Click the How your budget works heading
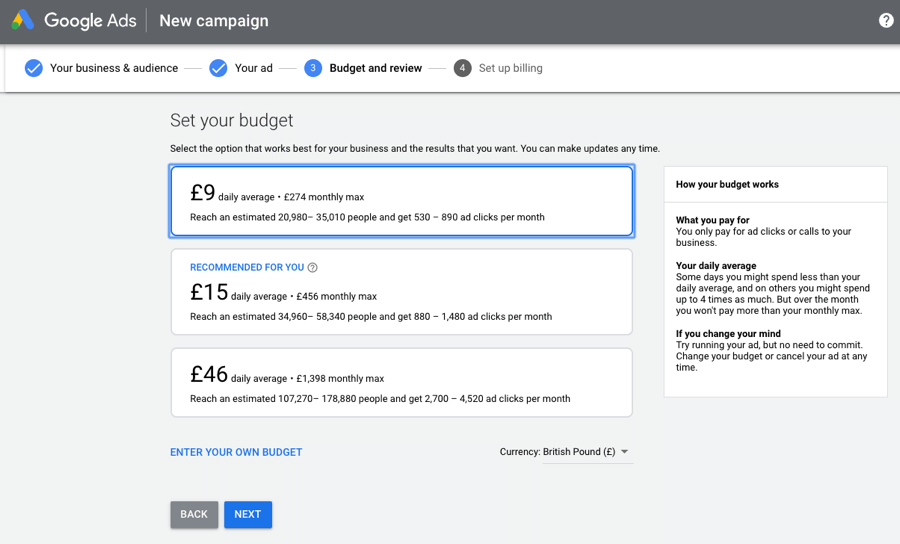Screen dimensions: 900x544 (727, 184)
